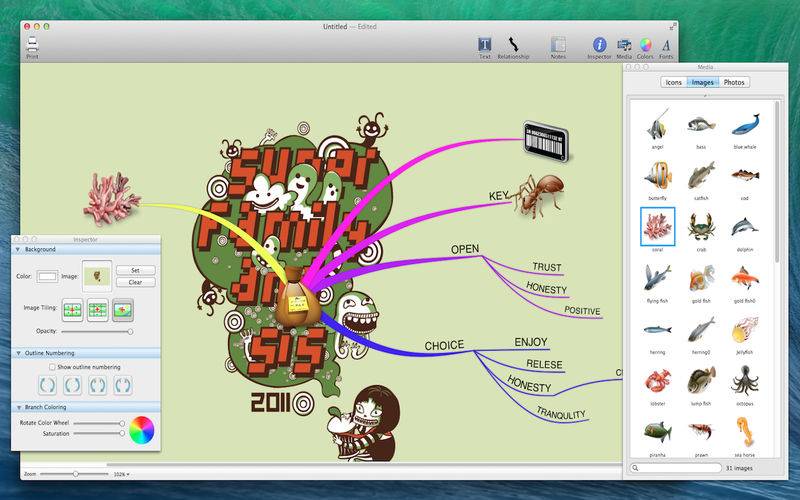Choose the third Image Tiling option
Viewport: 800px width, 500px height.
[x=122, y=310]
